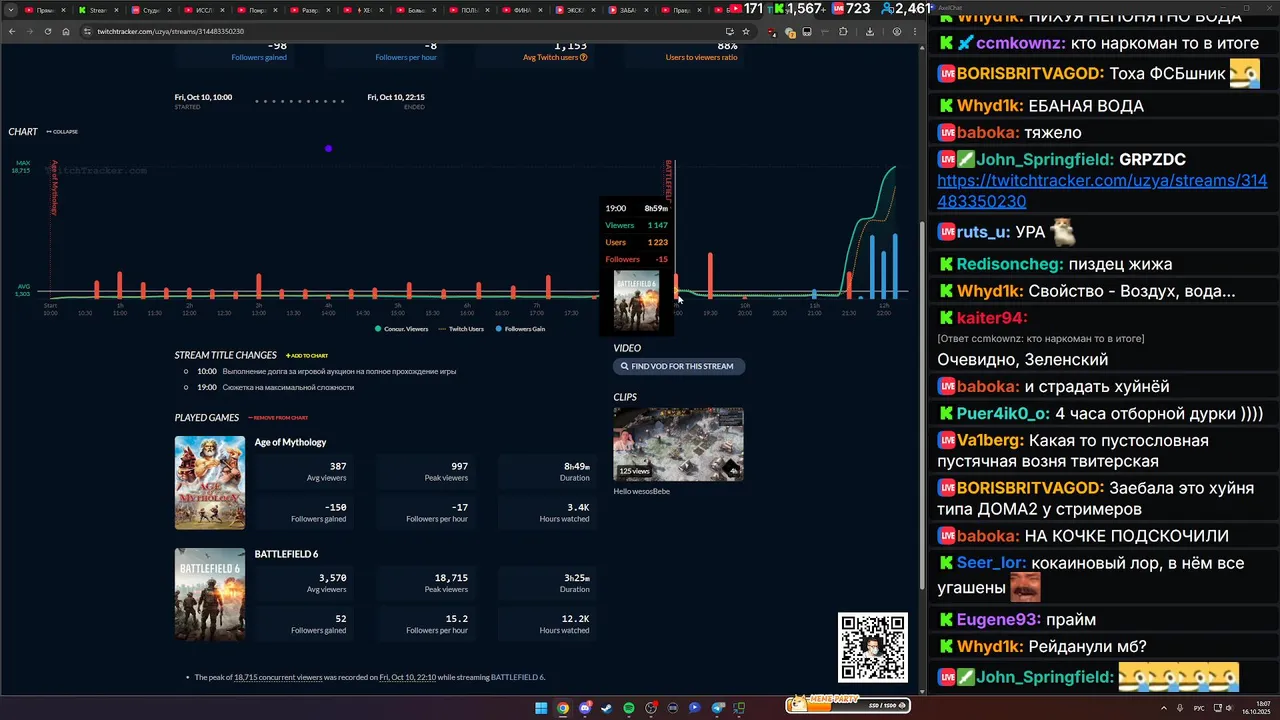This screenshot has width=1280, height=720.
Task: Click username kaiter94 in chat
Action: 992,318
